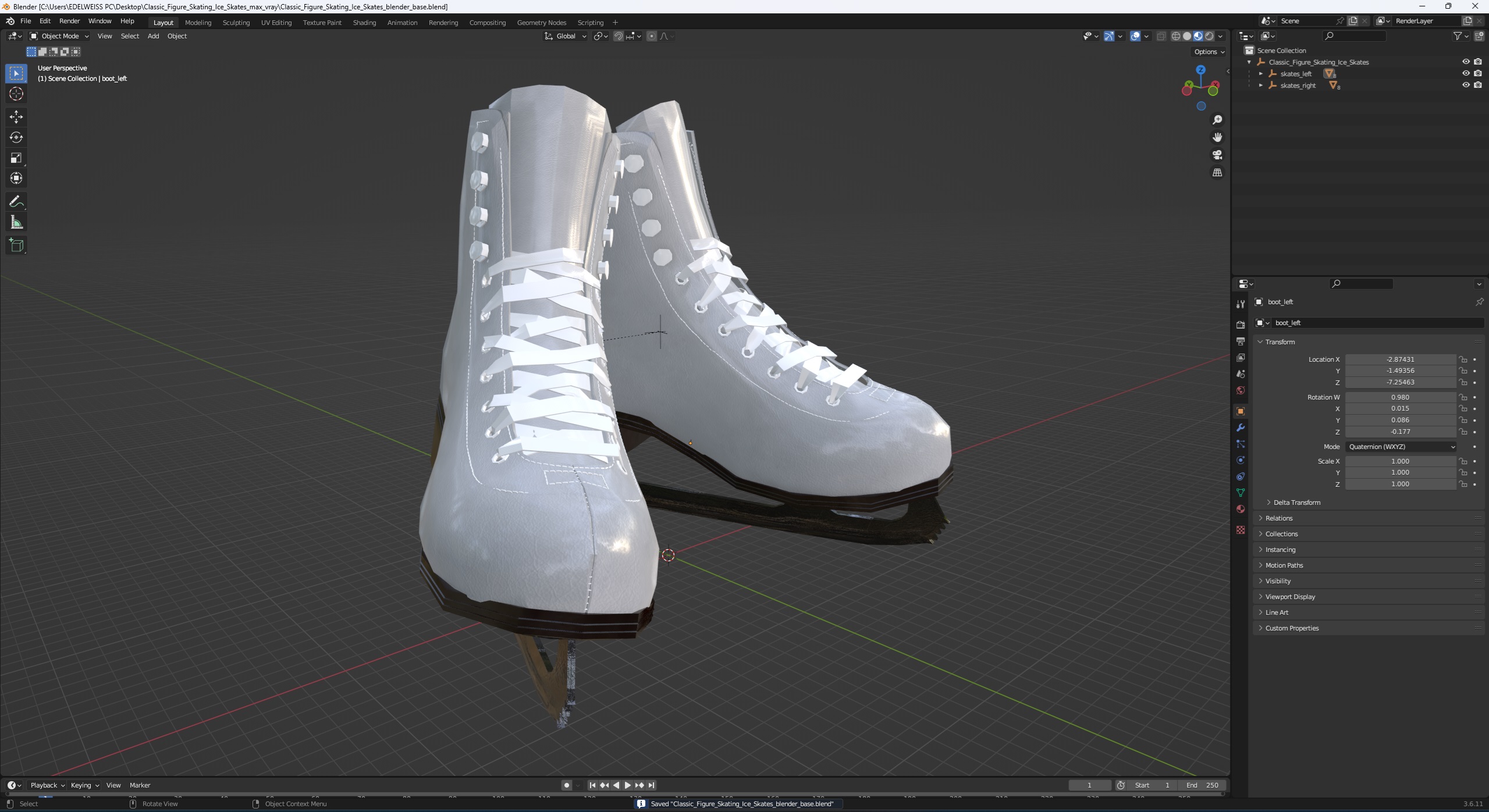This screenshot has height=812, width=1489.
Task: Drag the Scale X value slider
Action: tap(1400, 460)
